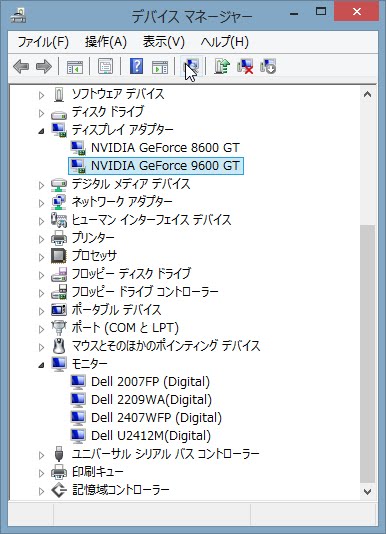Image resolution: width=386 pixels, height=534 pixels.
Task: Expand the デジタル メディア デバイス node
Action: coord(41,185)
